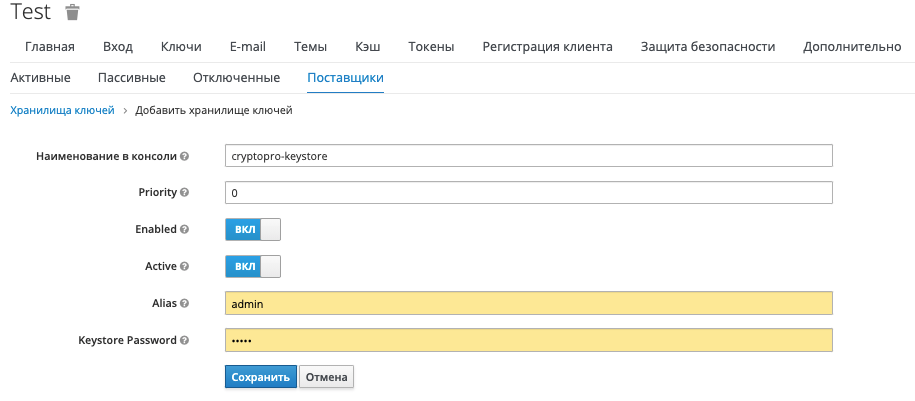Viewport: 915px width, 401px height.
Task: Toggle the Enabled switch off
Action: 253,229
